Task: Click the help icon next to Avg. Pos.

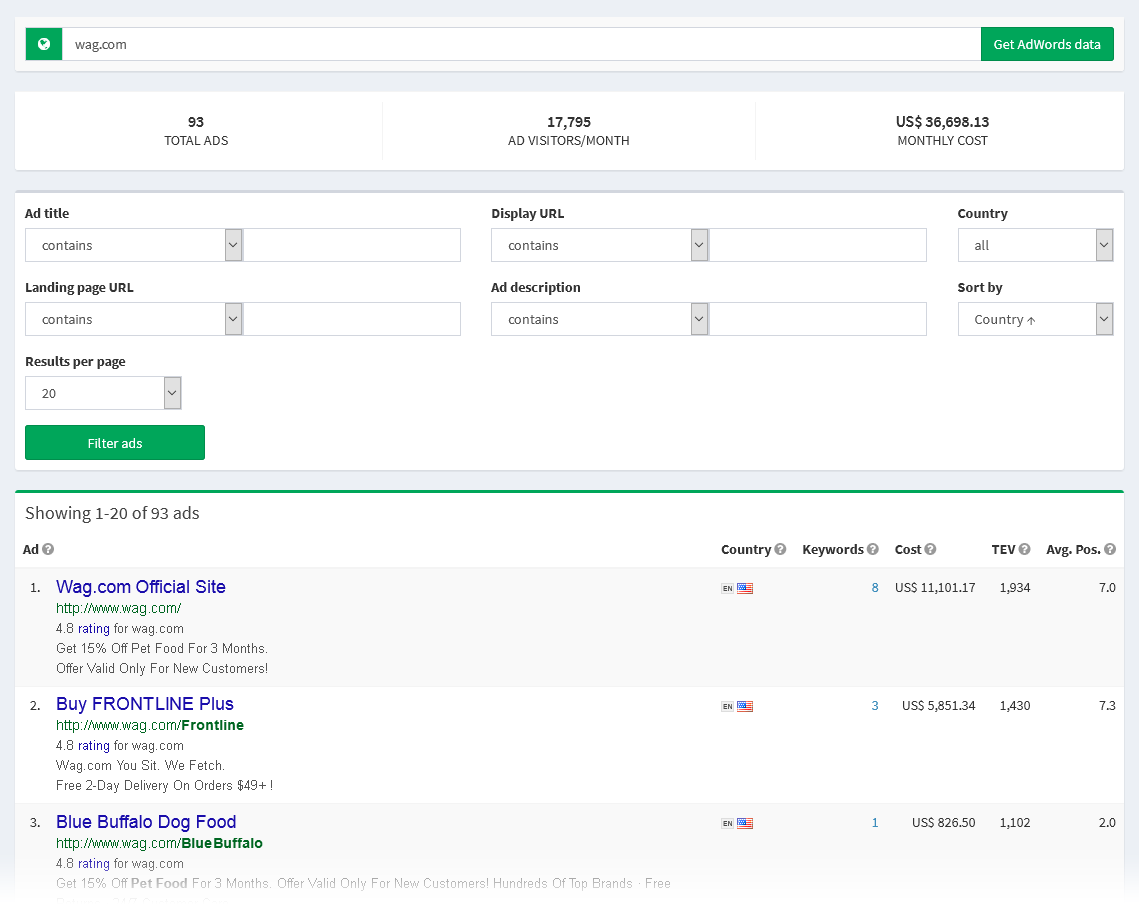Action: click(1109, 549)
